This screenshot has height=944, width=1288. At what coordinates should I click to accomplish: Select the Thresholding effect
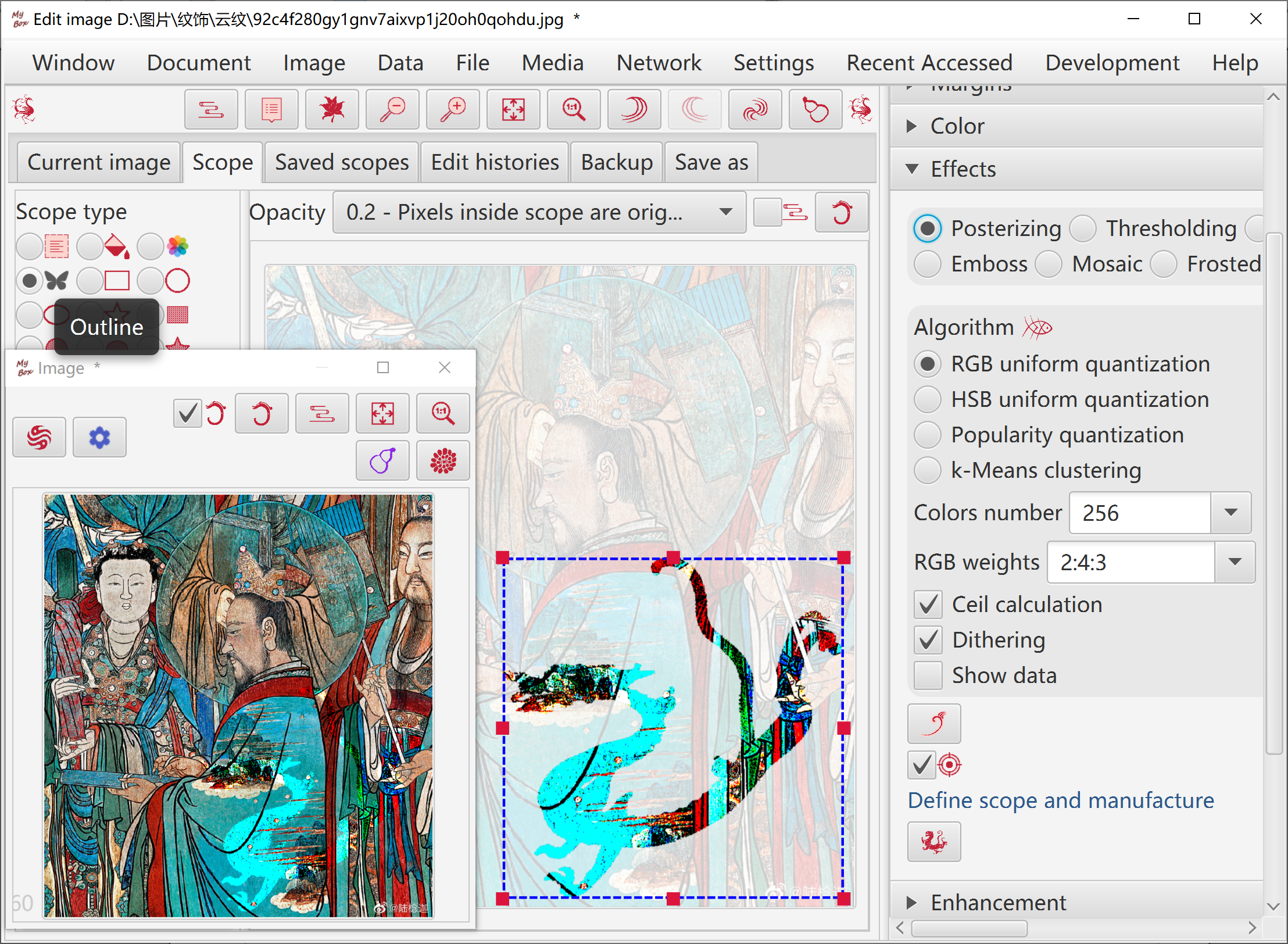[x=1083, y=228]
